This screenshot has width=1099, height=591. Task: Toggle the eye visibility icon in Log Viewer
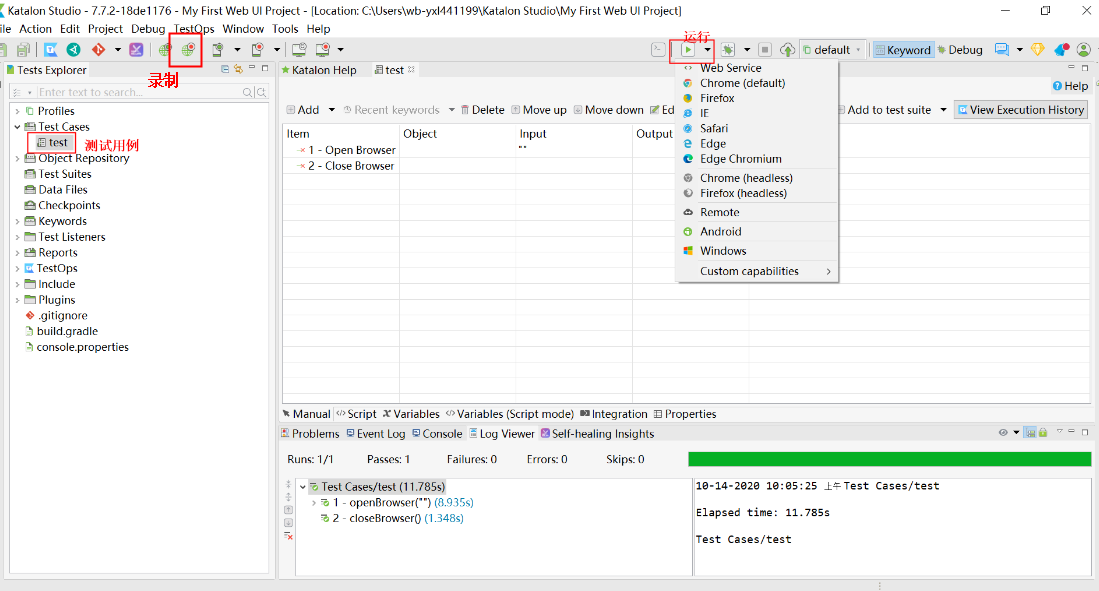(x=1003, y=433)
